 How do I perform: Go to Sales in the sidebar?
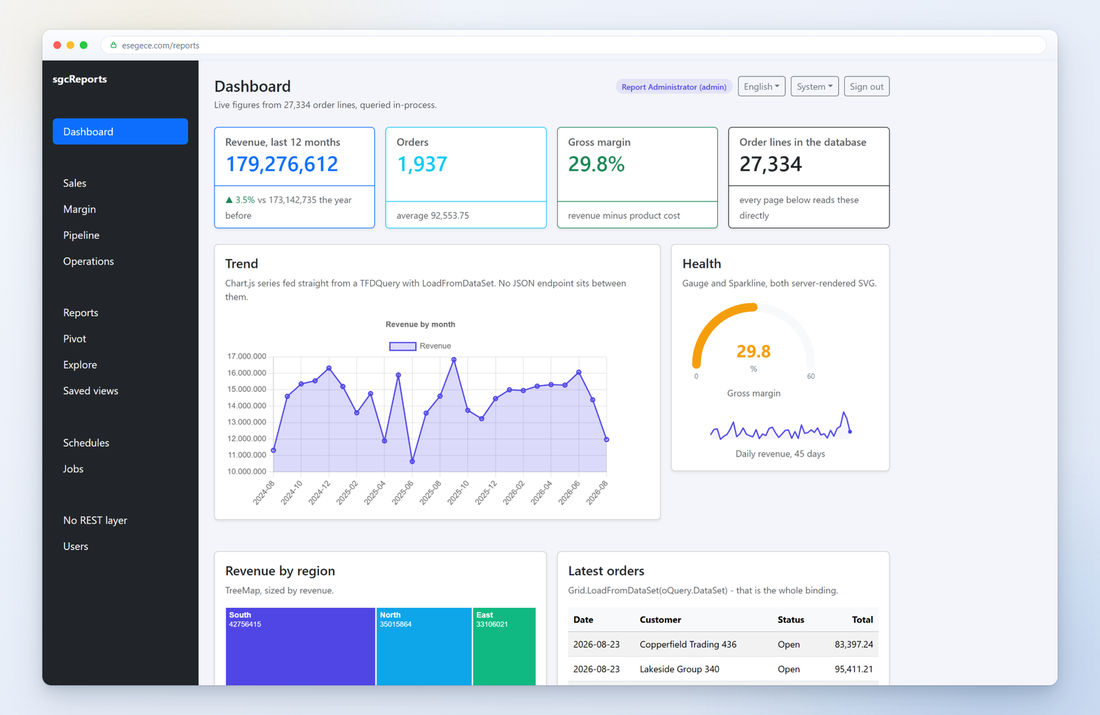point(74,183)
